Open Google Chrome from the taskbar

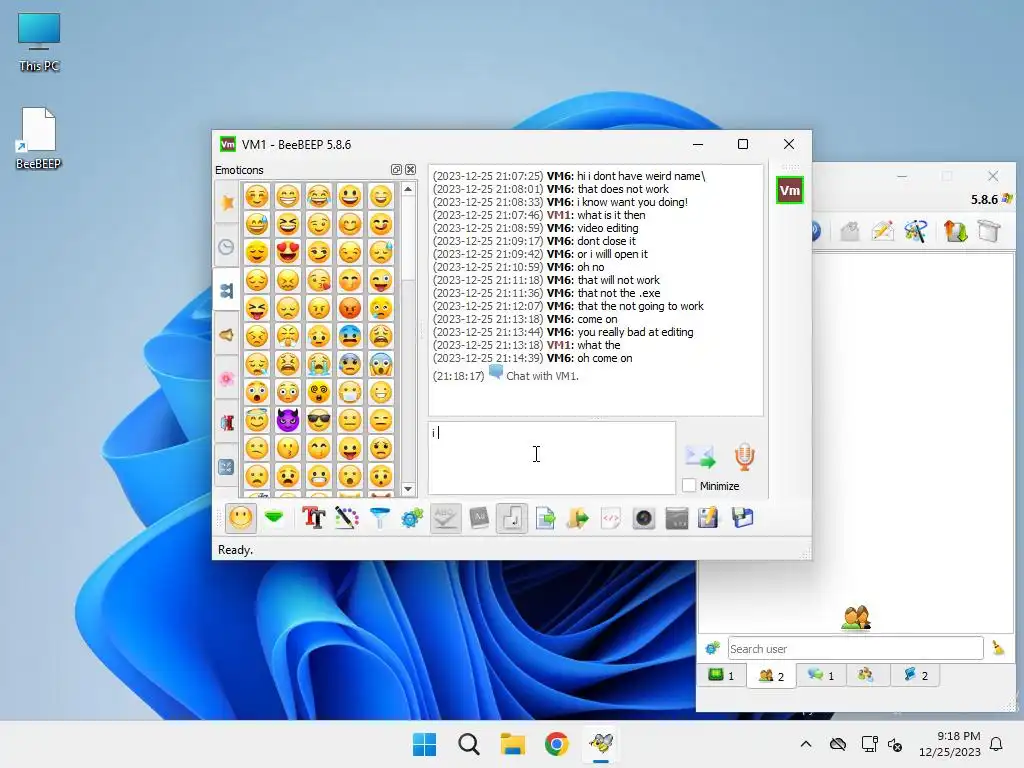click(x=556, y=744)
